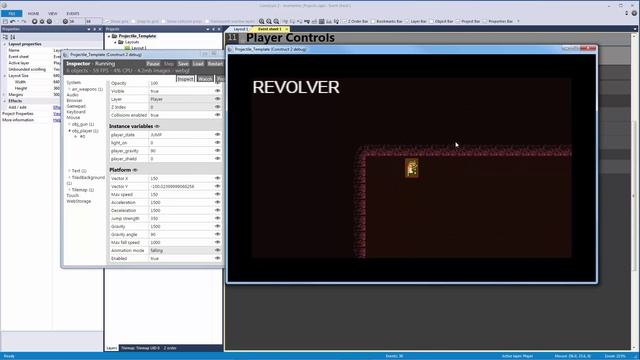Select System in the debugger list
Viewport: 640px width, 360px height.
(x=74, y=83)
